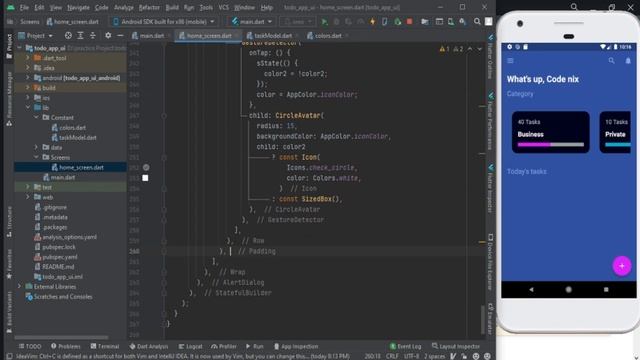Open the Dart Analysis tool window
Viewport: 640px width, 360px height.
(149, 346)
